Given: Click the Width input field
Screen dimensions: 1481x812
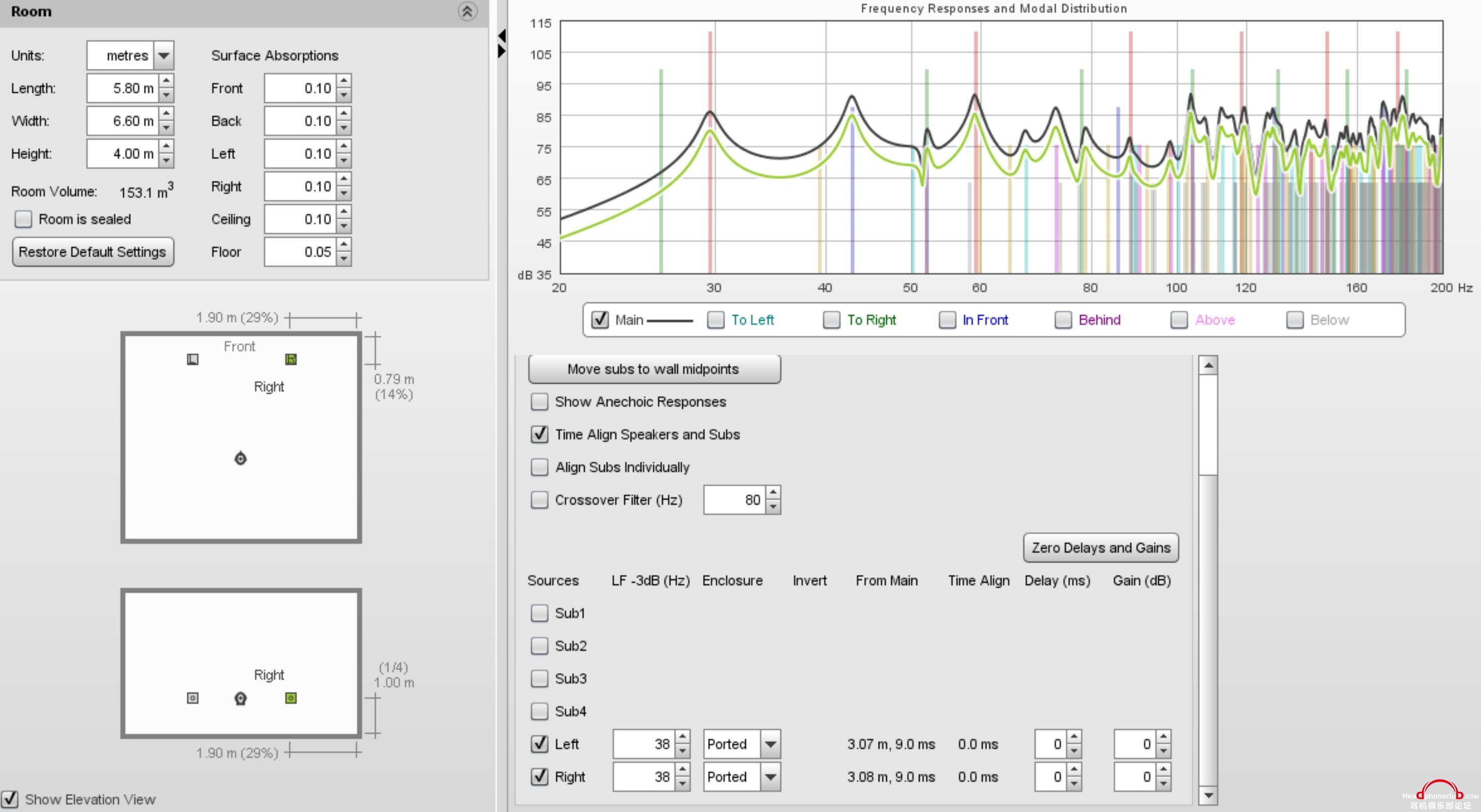Looking at the screenshot, I should click(123, 121).
